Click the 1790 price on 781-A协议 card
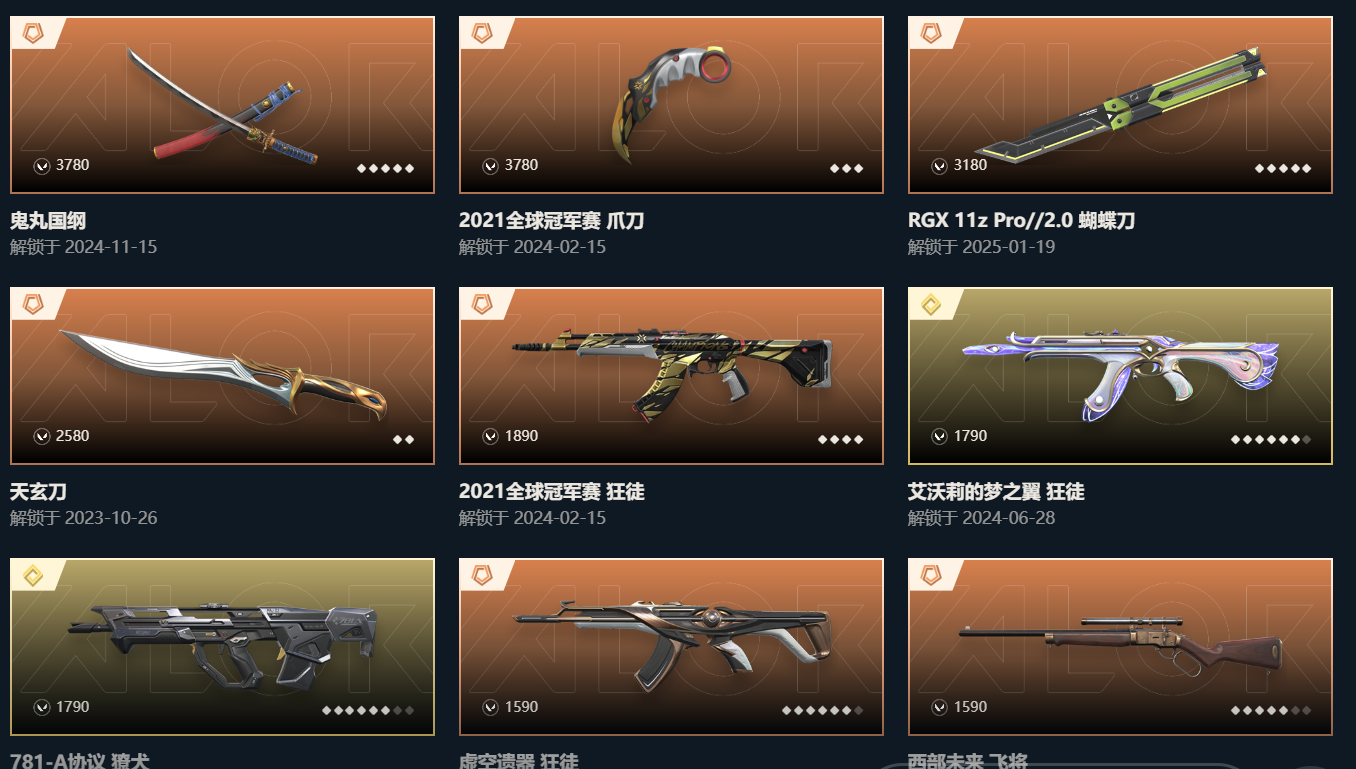Image resolution: width=1356 pixels, height=769 pixels. (x=72, y=707)
